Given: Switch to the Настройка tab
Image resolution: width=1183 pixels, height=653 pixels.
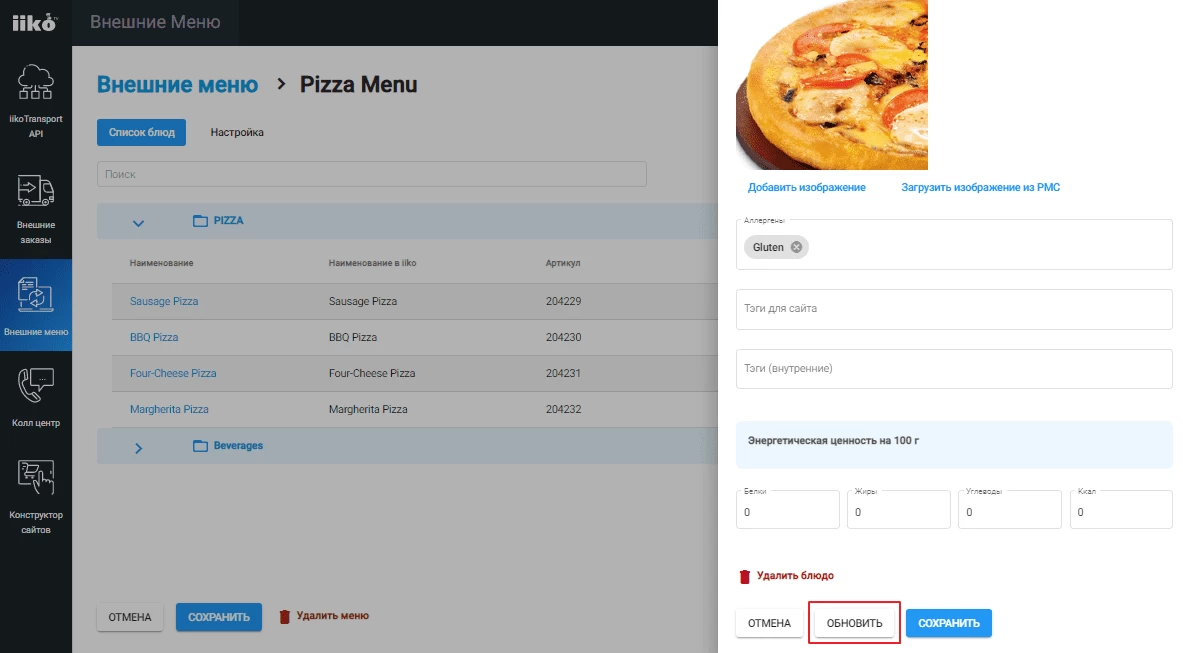Looking at the screenshot, I should pos(237,132).
